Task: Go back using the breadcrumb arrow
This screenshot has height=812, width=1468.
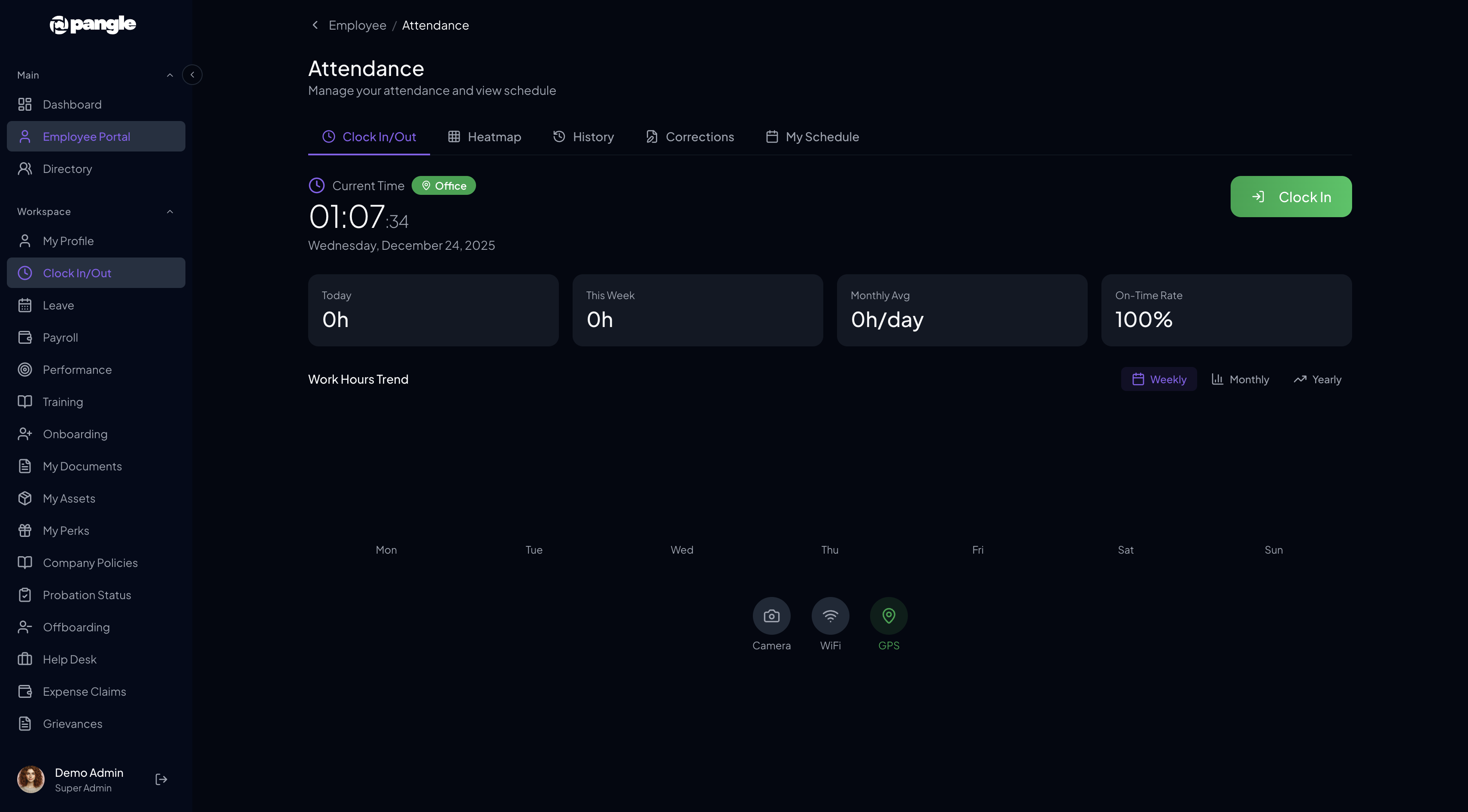Action: pos(315,25)
